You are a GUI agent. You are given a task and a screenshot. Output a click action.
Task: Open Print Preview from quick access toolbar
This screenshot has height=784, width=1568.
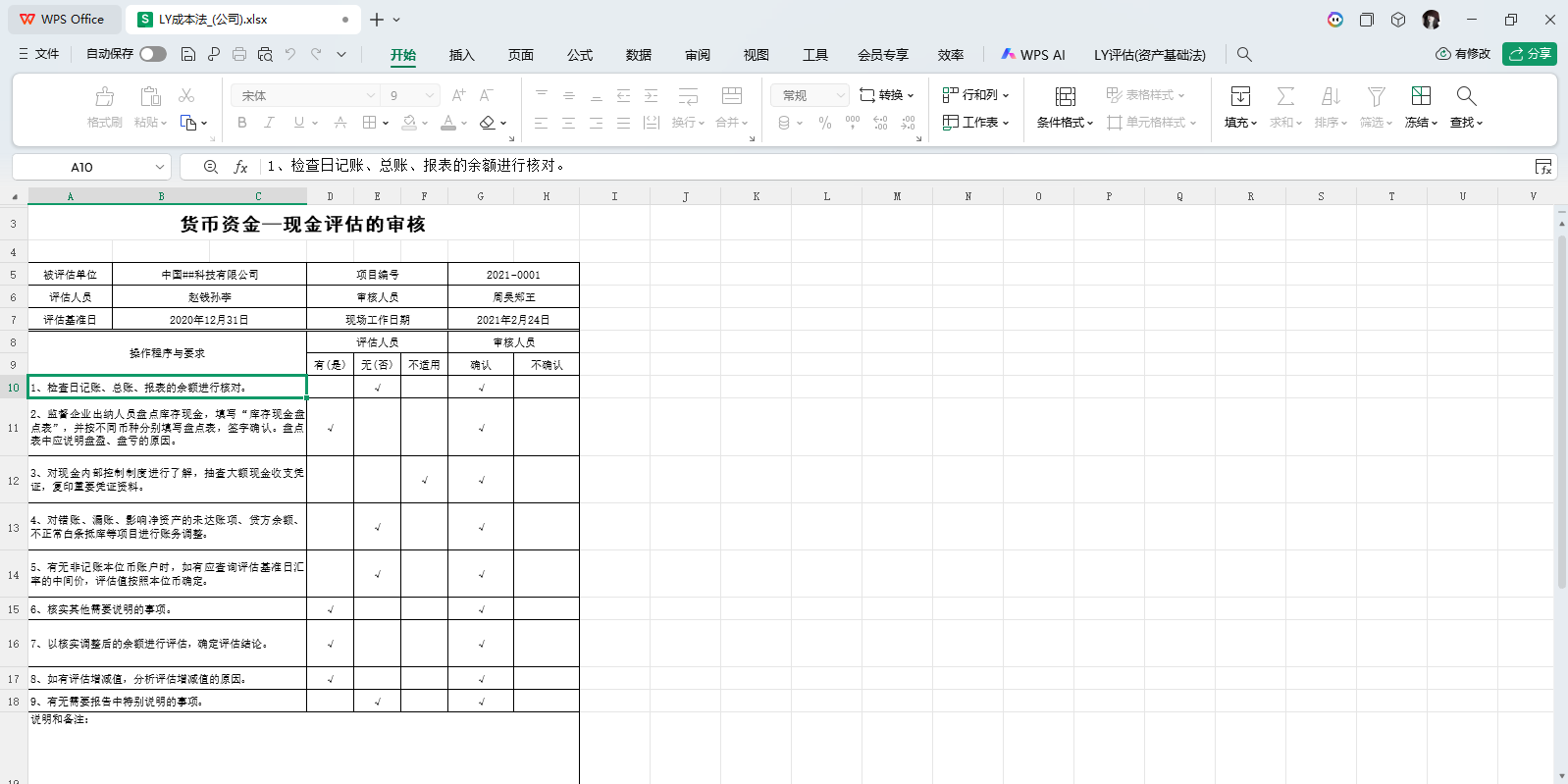(265, 54)
